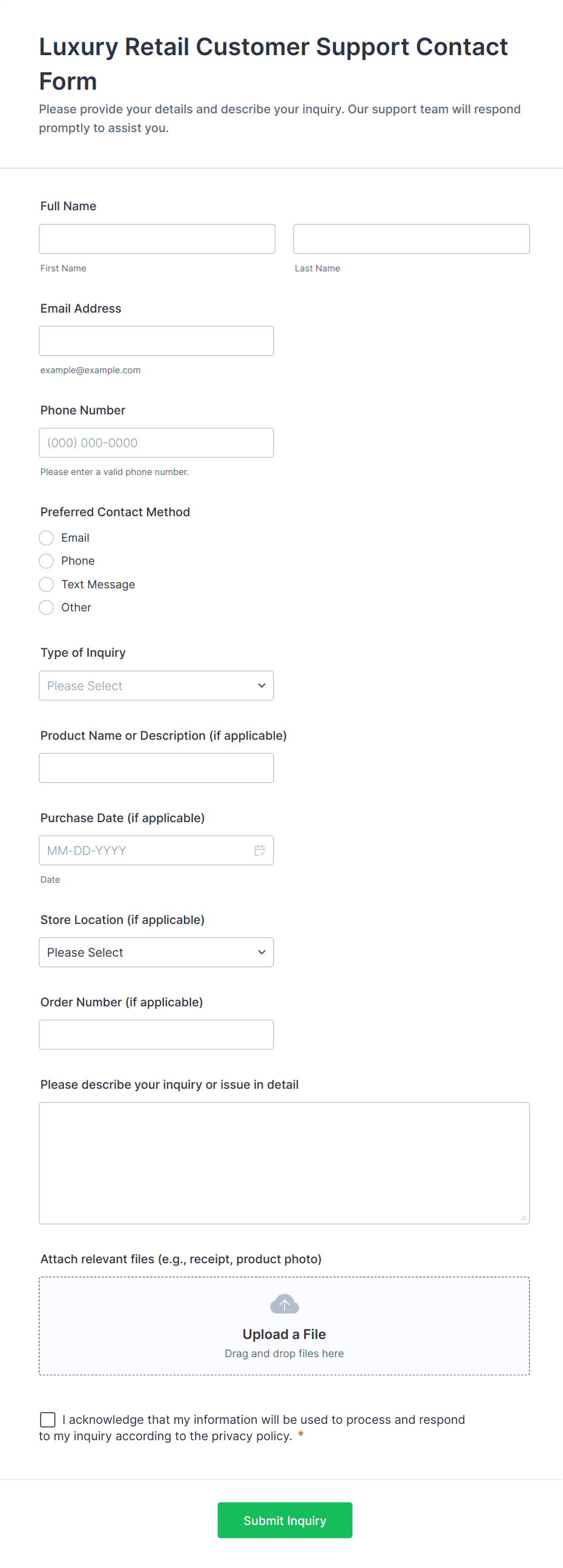Select the Email contact method
This screenshot has width=563, height=1568.
point(46,537)
